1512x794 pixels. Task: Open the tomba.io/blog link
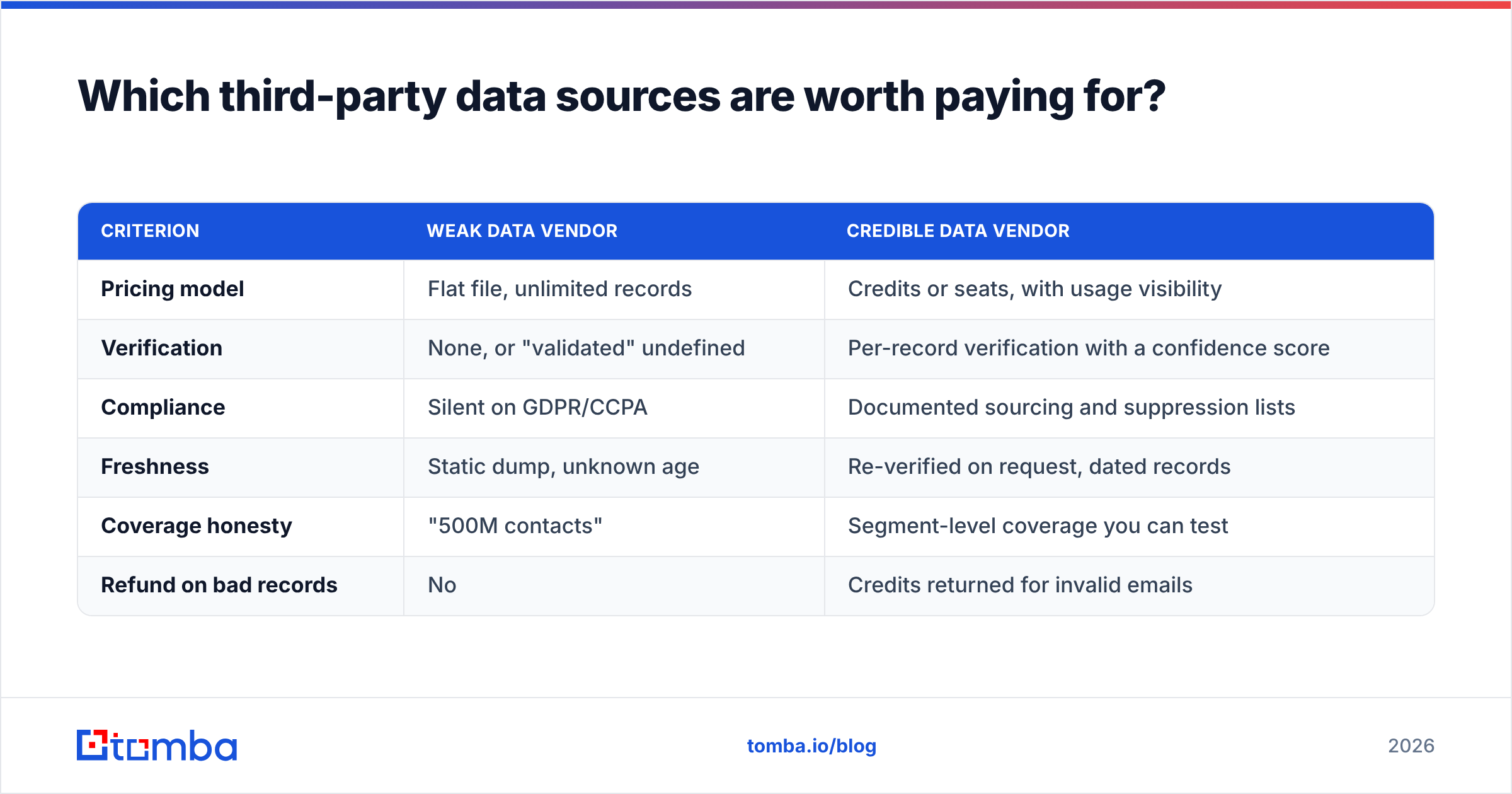(x=811, y=746)
